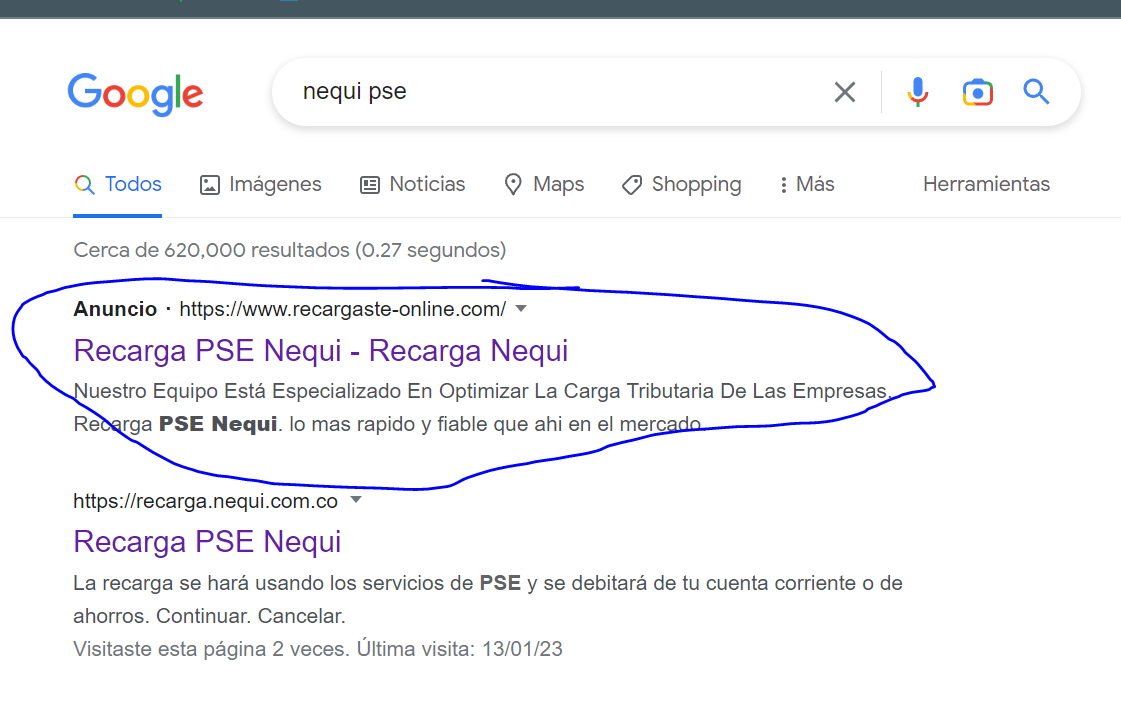Screen dimensions: 1121x701
Task: Clear the search box with the X icon
Action: point(844,92)
